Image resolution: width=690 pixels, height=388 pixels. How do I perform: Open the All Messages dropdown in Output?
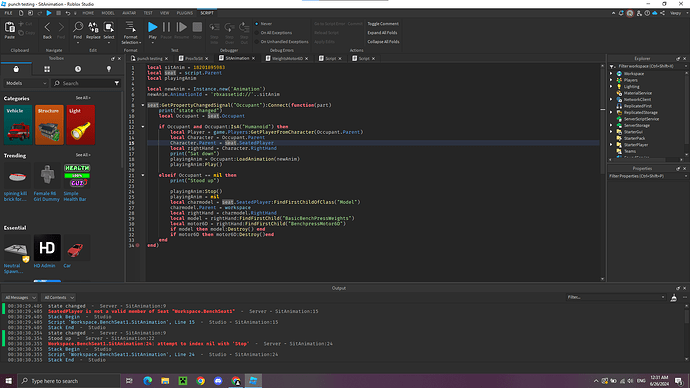(20, 298)
